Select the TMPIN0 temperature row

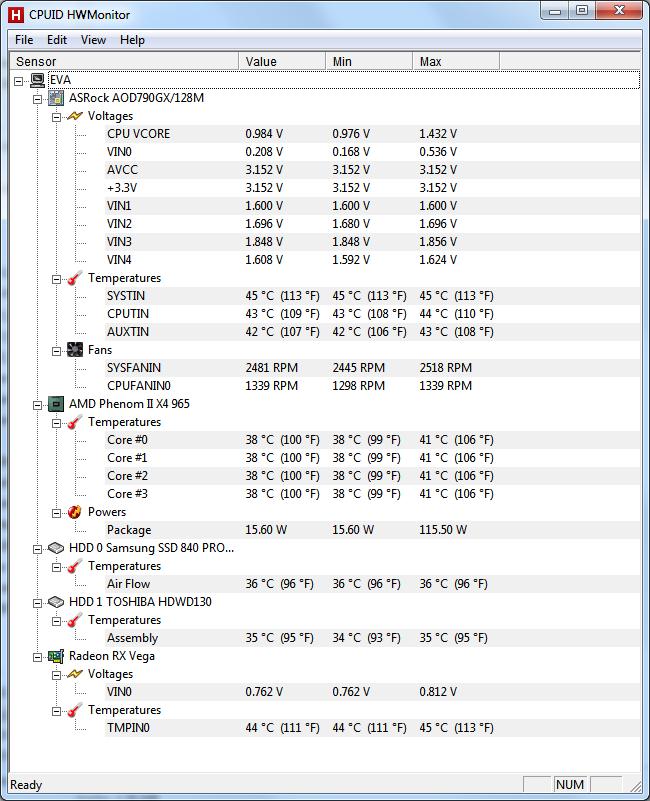(372, 728)
